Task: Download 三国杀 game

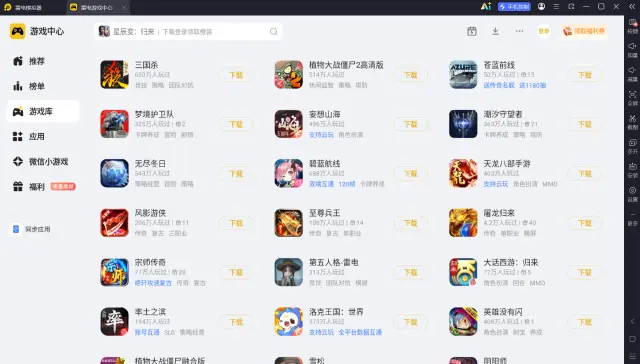Action: point(236,75)
